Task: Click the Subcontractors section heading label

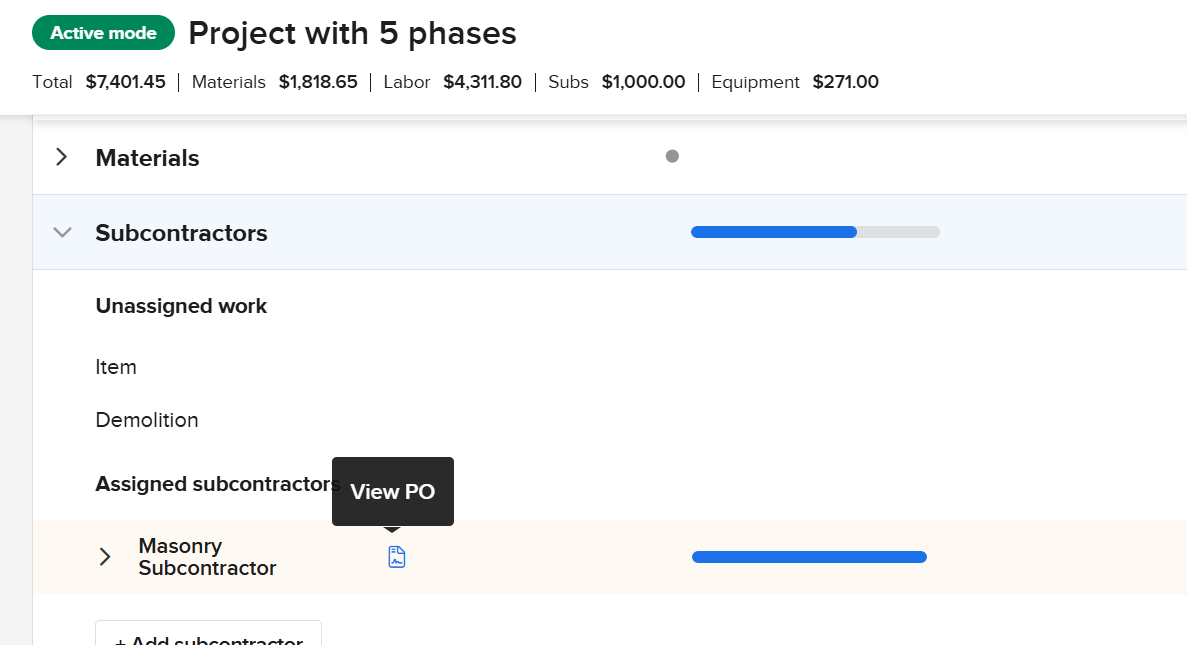Action: pyautogui.click(x=181, y=233)
